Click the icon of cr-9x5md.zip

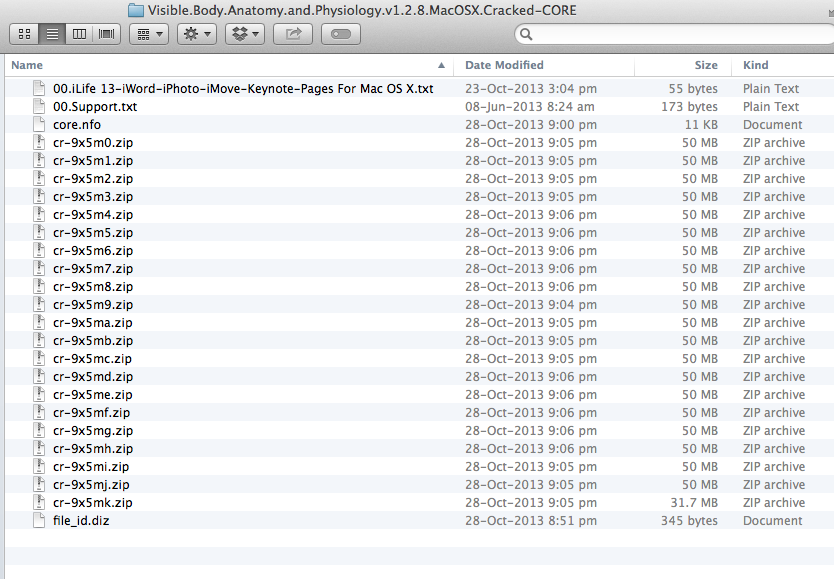[39, 376]
